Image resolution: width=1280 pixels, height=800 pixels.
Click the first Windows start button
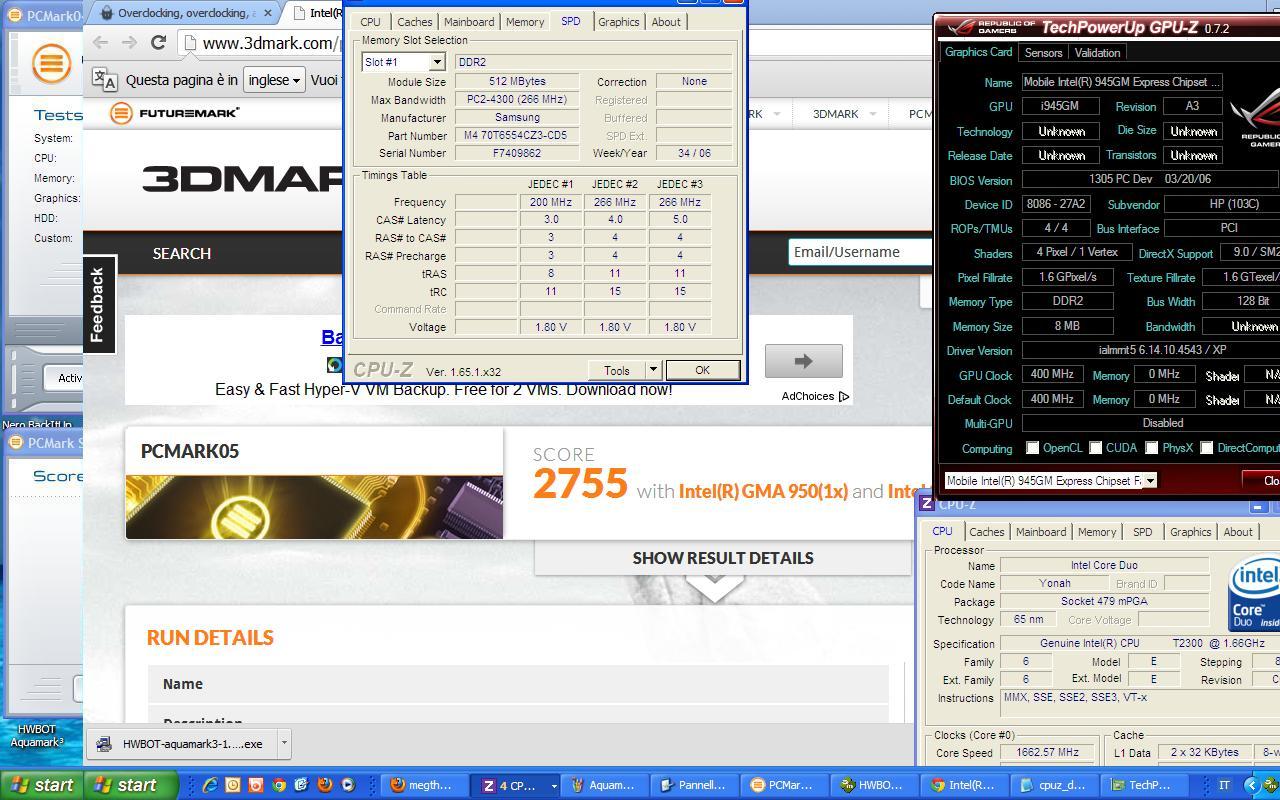click(41, 785)
